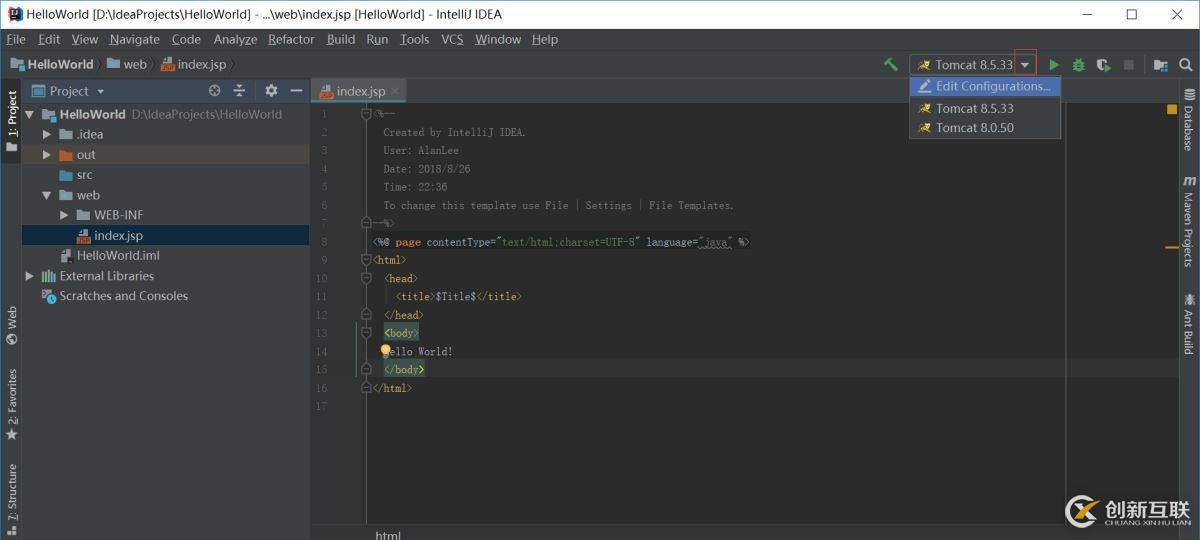Viewport: 1200px width, 540px height.
Task: Run with Coverage icon in toolbar
Action: 1103,64
